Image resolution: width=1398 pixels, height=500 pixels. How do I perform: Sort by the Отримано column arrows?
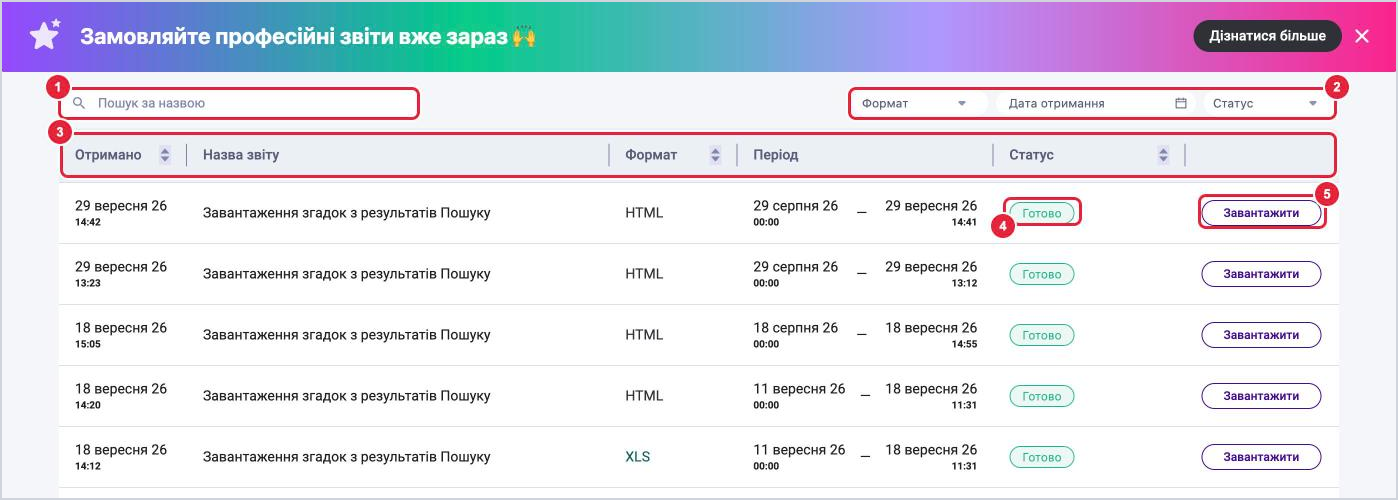tap(165, 155)
